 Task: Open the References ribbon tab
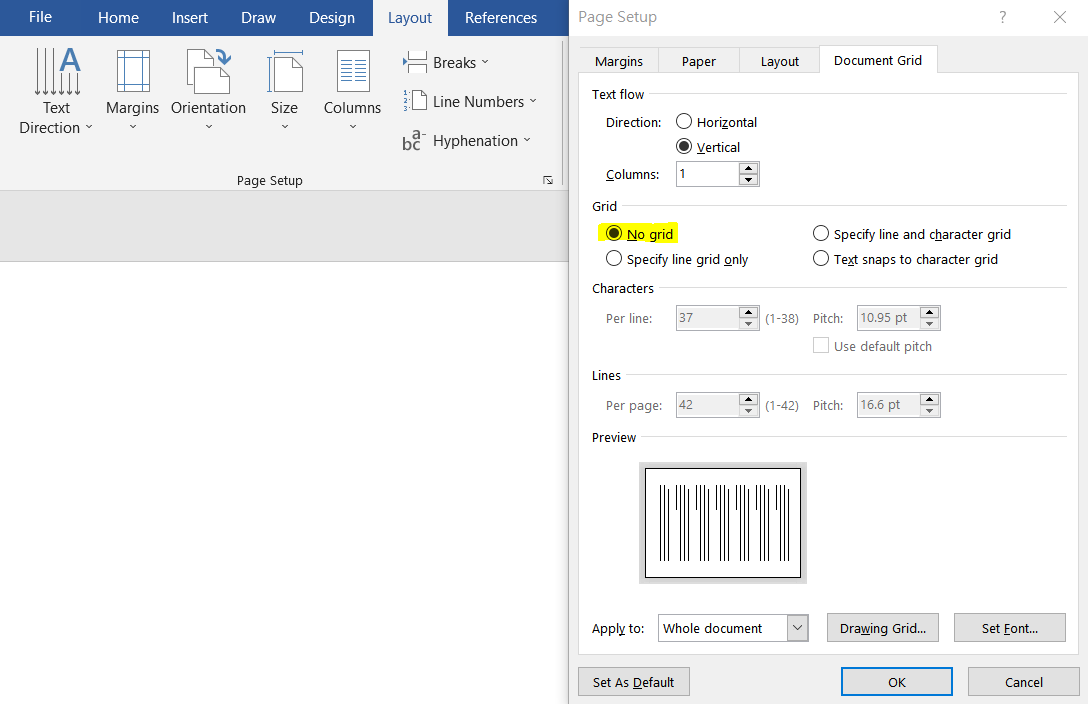(x=500, y=18)
